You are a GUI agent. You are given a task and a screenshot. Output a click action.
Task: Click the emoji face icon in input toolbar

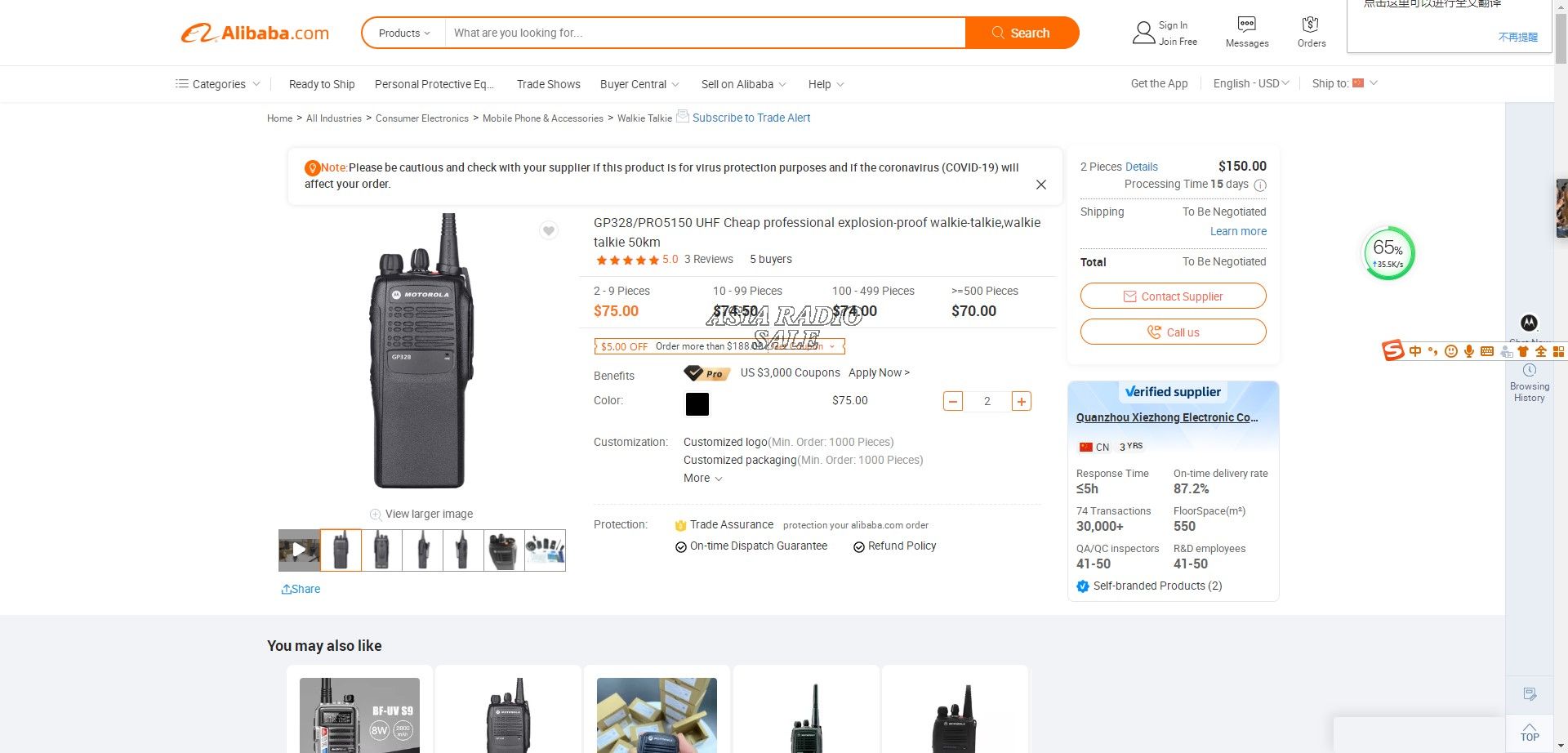(1451, 351)
